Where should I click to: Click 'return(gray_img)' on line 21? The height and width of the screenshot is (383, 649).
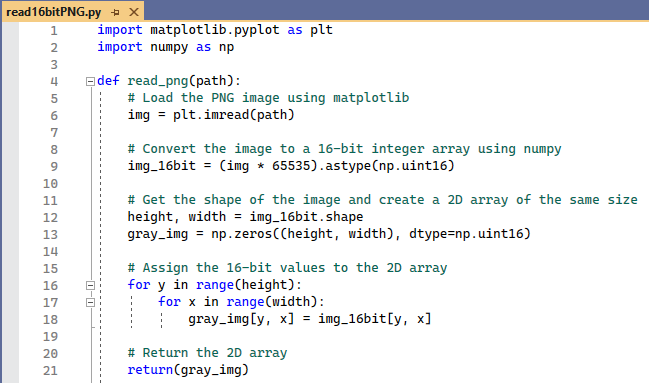[188, 369]
